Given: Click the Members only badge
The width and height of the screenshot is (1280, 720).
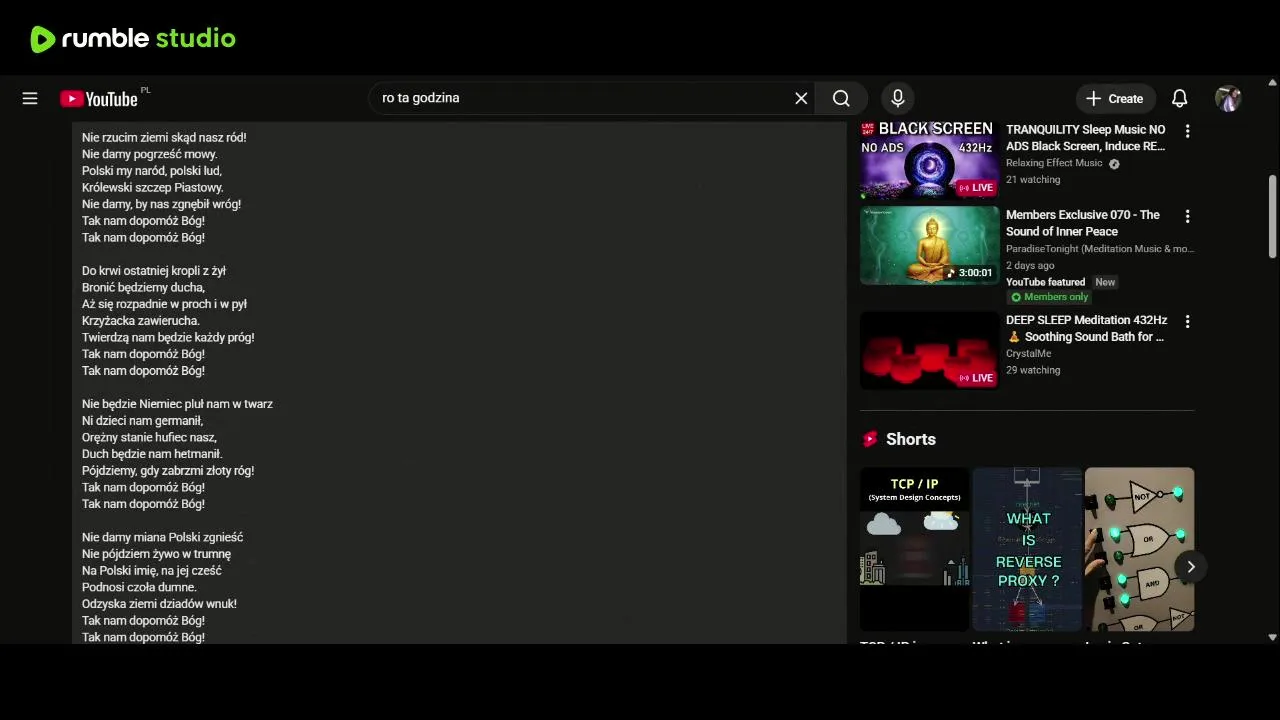Looking at the screenshot, I should [x=1049, y=297].
